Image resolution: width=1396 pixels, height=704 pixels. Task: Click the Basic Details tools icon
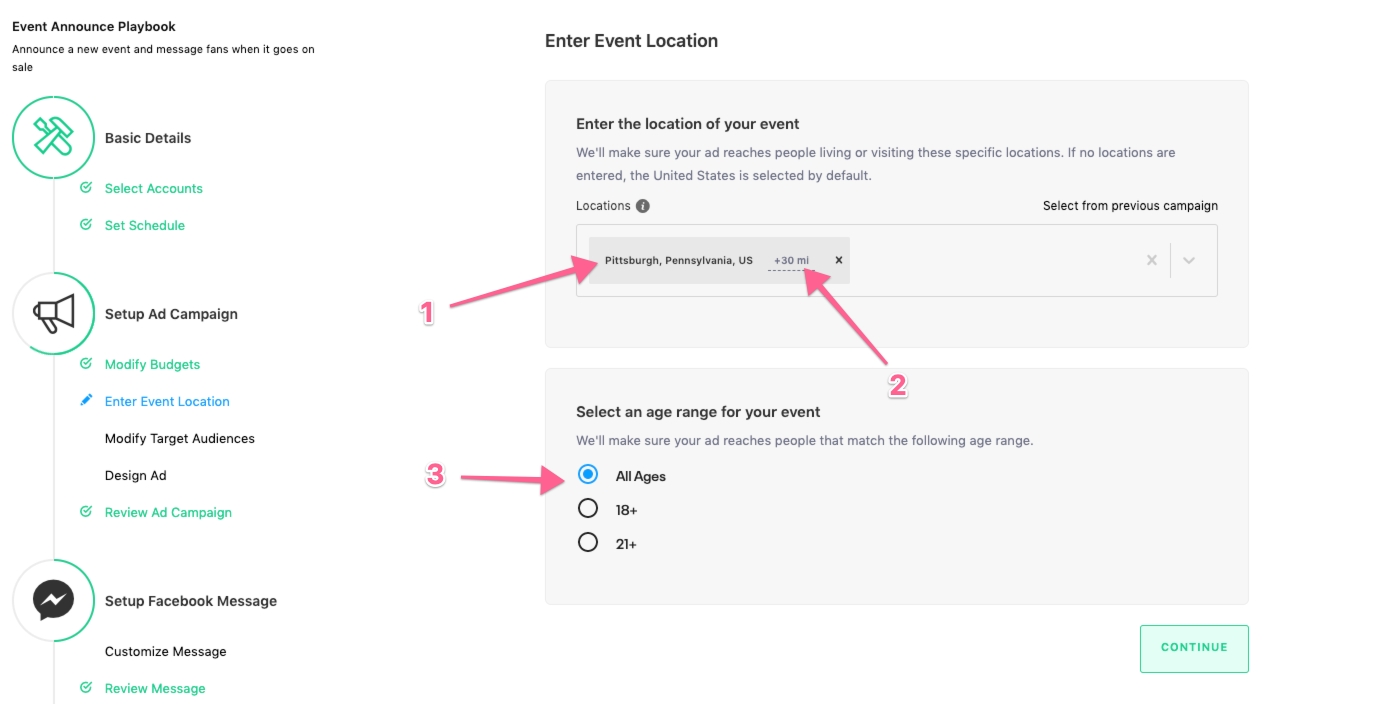click(53, 137)
